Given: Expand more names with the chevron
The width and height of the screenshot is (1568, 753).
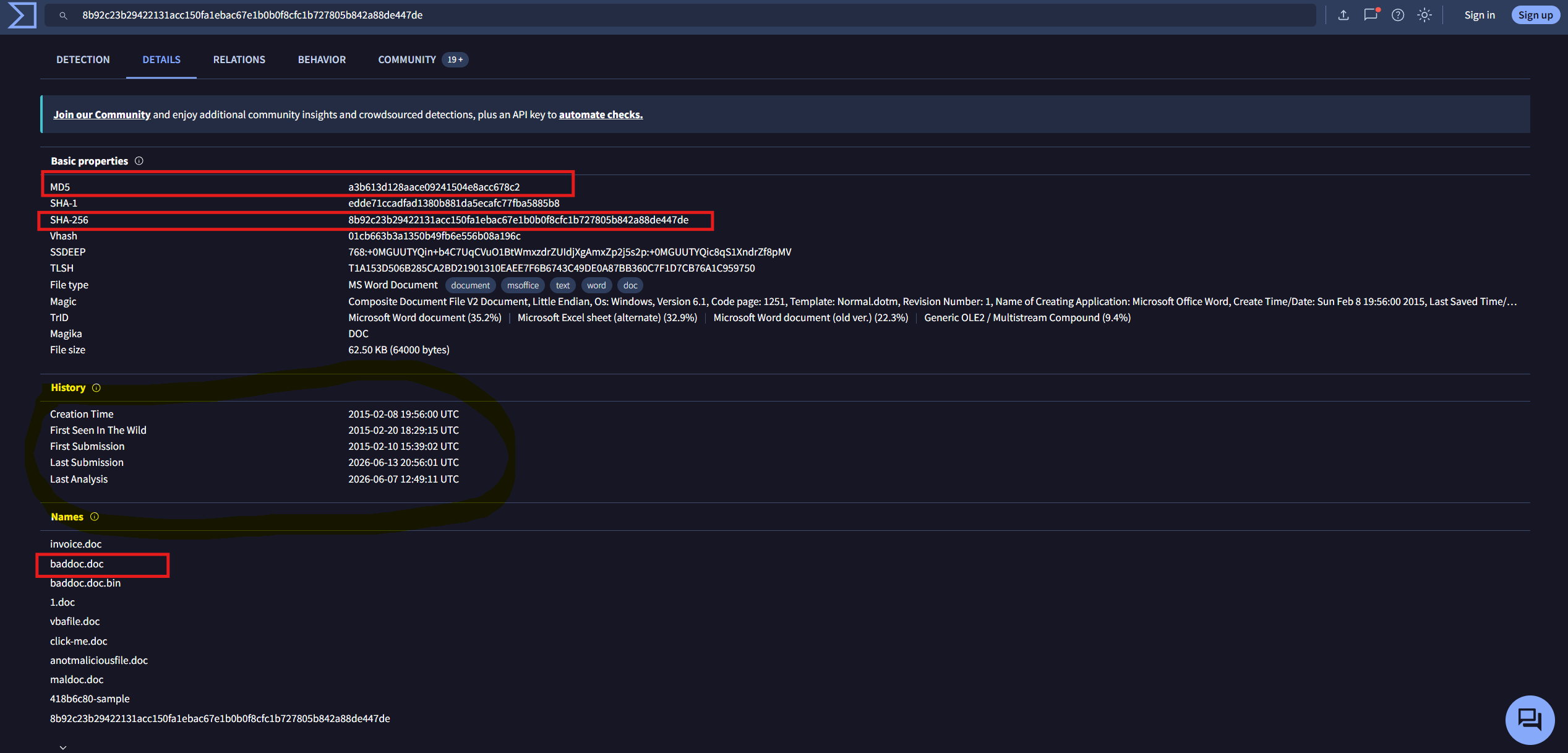Looking at the screenshot, I should pyautogui.click(x=63, y=747).
